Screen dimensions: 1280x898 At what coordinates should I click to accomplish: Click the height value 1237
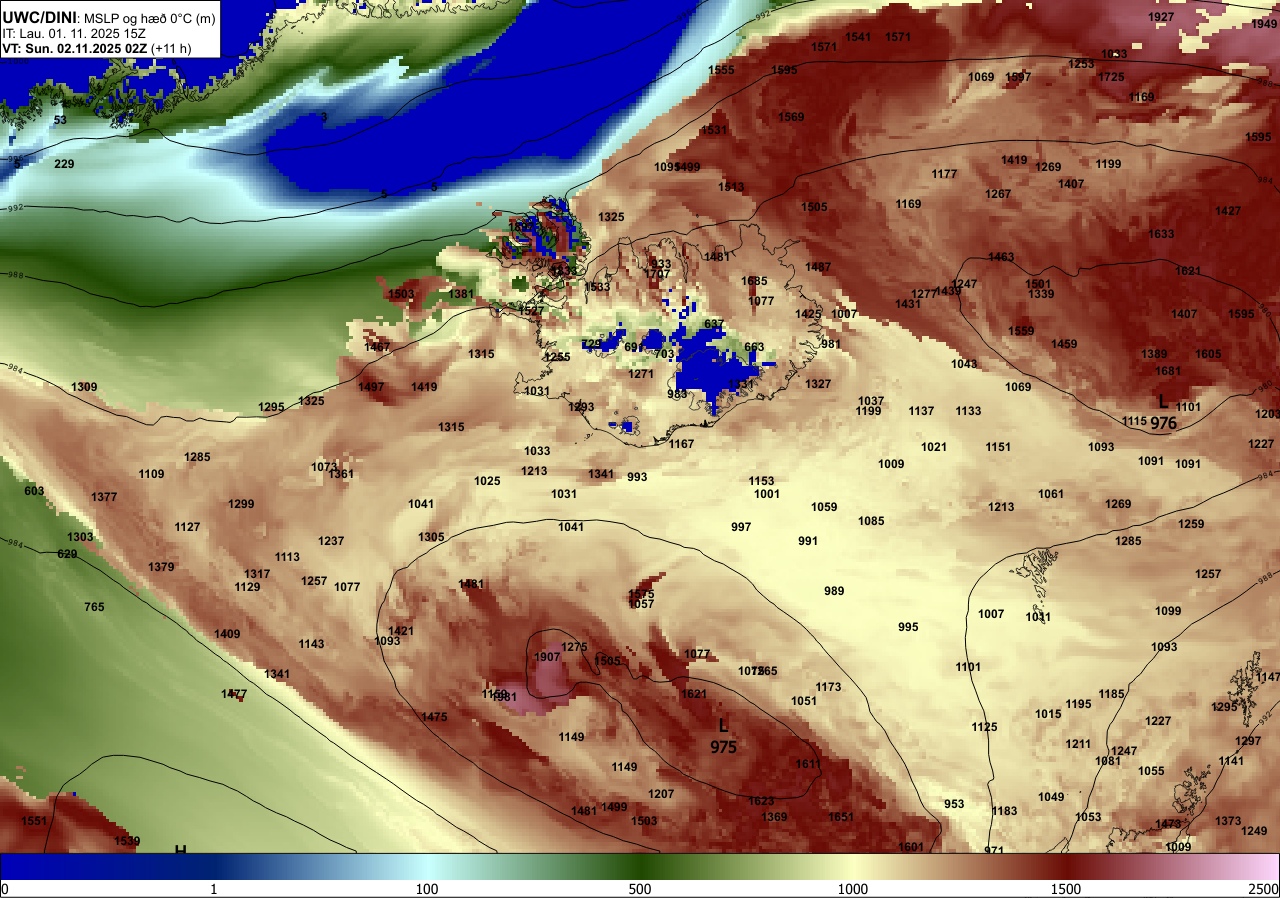[331, 541]
